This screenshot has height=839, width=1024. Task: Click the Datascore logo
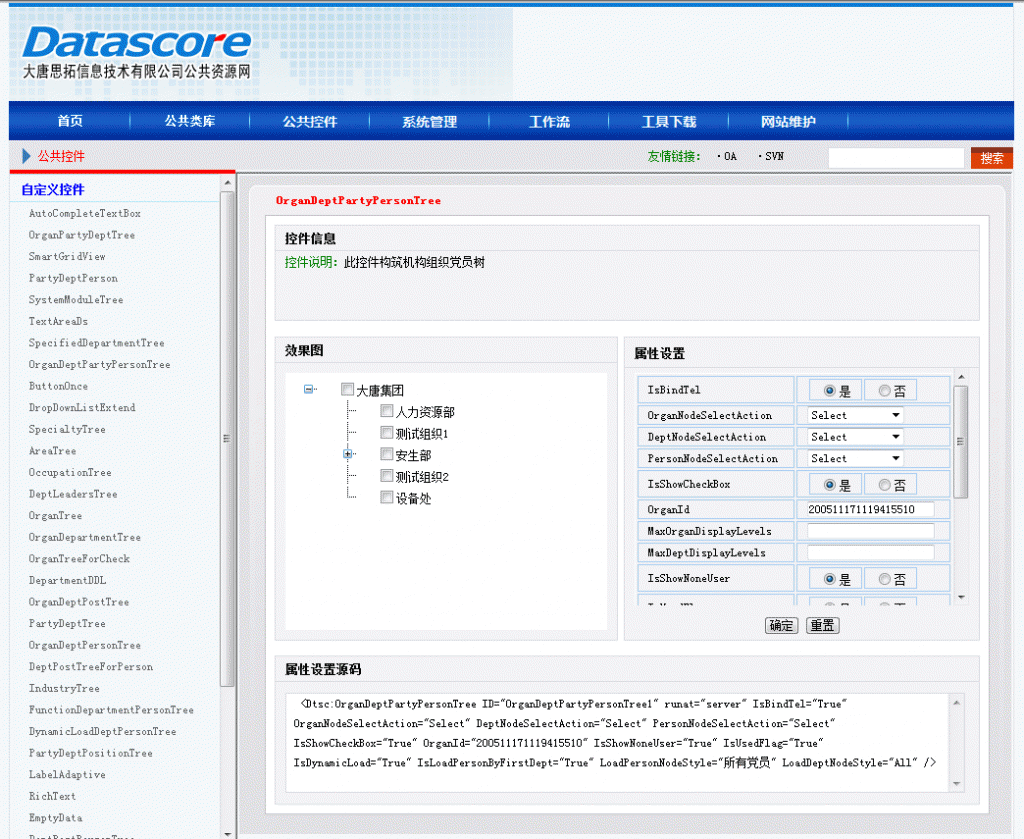click(x=137, y=44)
